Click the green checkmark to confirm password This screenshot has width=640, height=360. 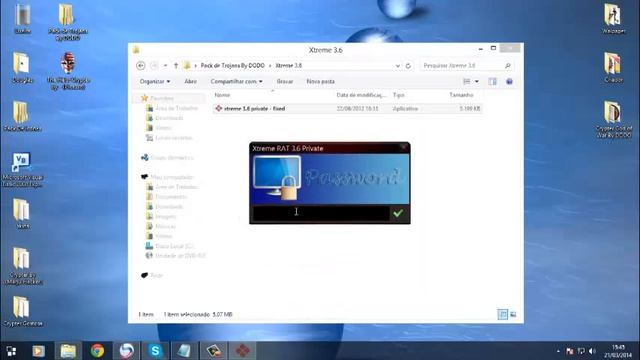click(x=398, y=213)
